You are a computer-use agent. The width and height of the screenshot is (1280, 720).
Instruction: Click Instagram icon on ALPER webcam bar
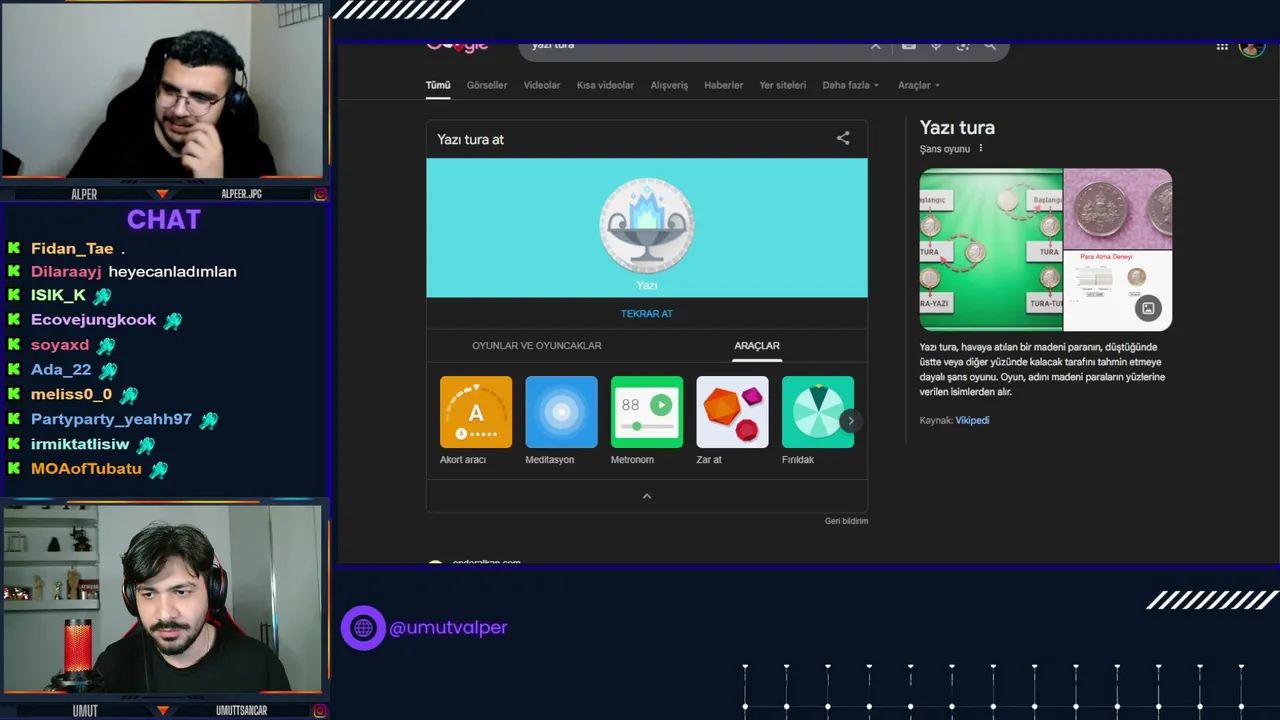coord(320,194)
